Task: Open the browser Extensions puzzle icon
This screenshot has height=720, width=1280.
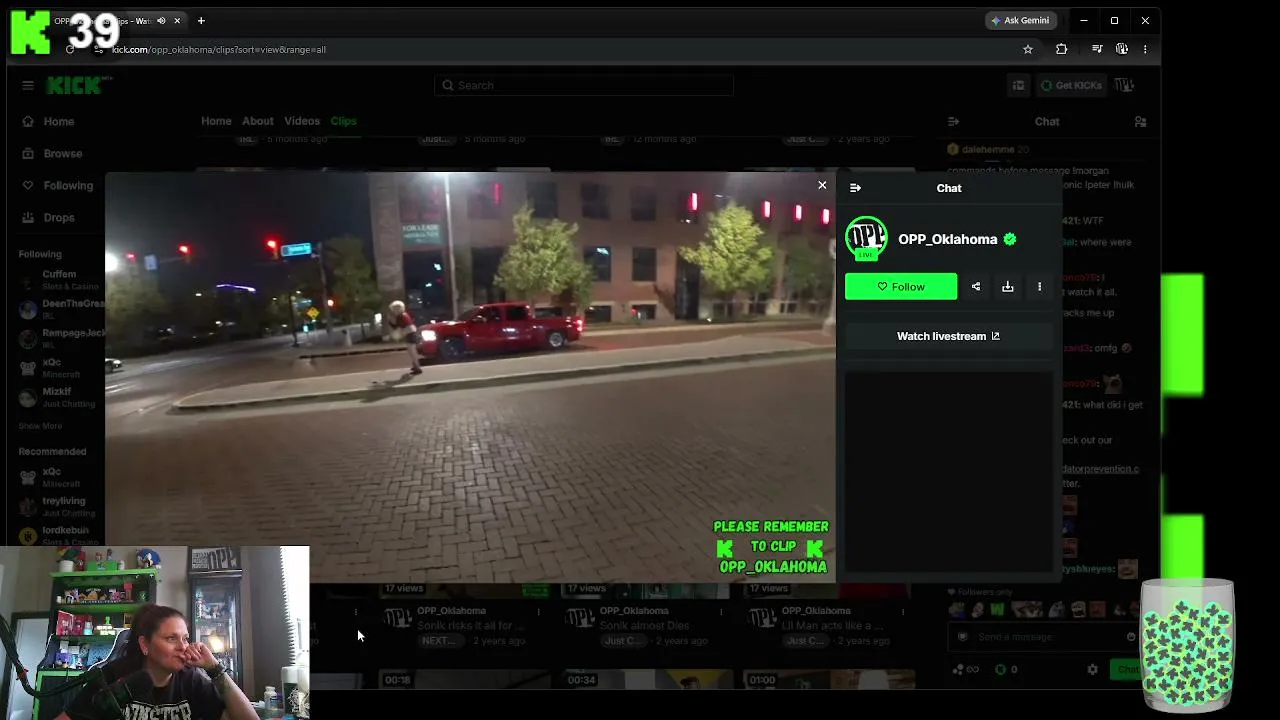Action: click(x=1062, y=49)
